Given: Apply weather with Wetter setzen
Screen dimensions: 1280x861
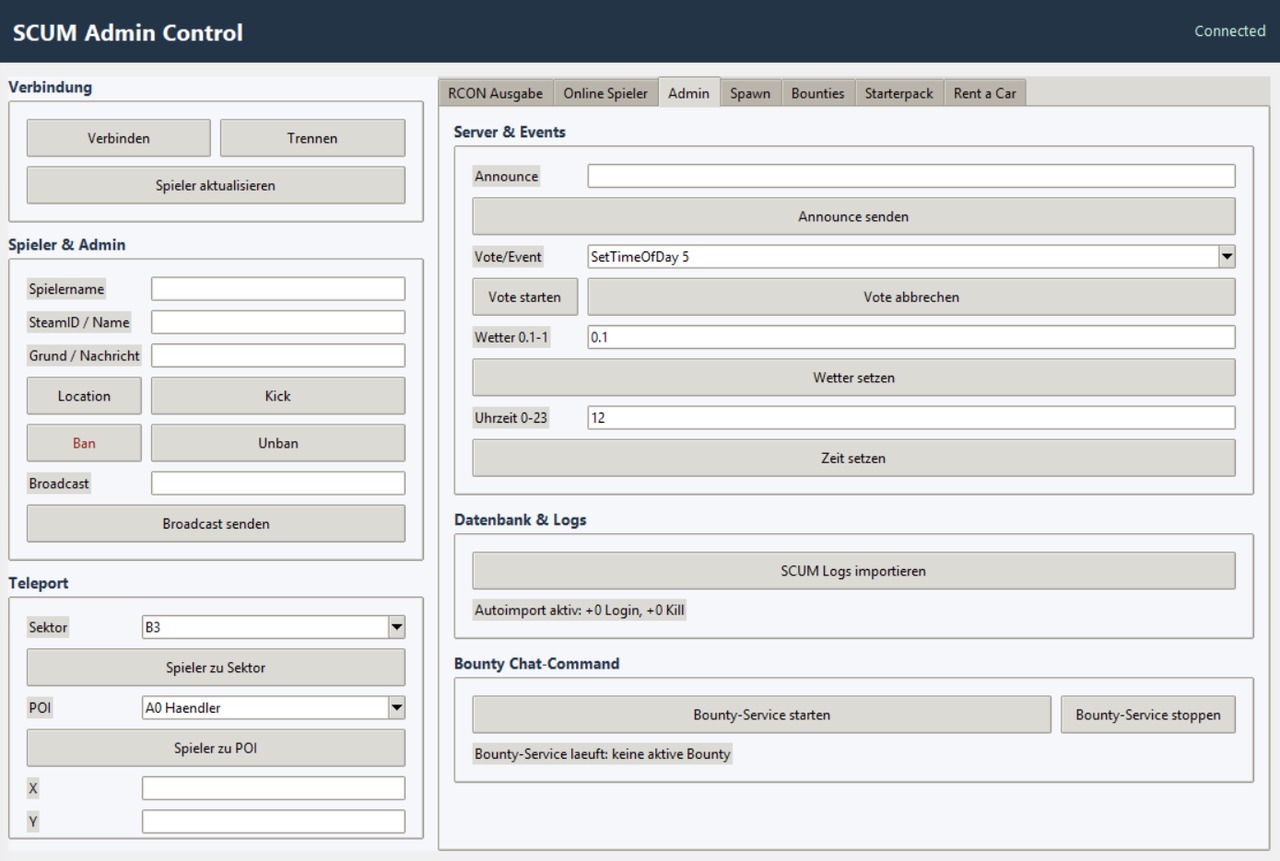Looking at the screenshot, I should [x=854, y=377].
